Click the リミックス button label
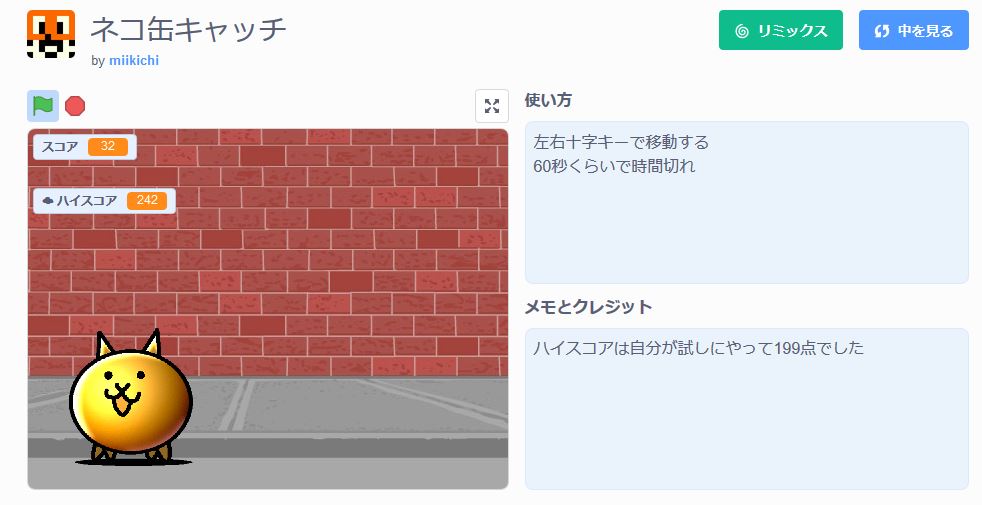The image size is (982, 505). [x=792, y=31]
